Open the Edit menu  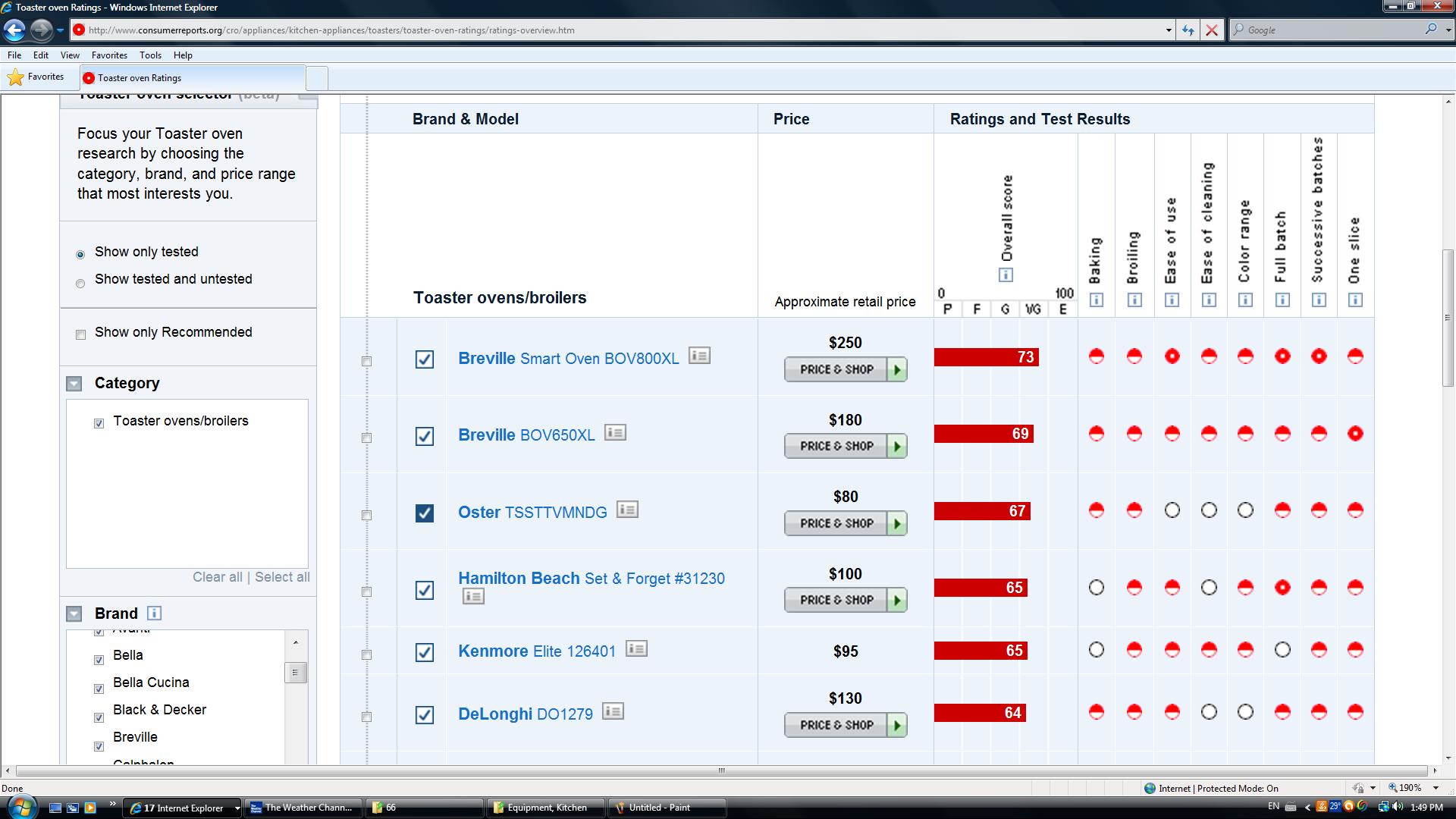click(41, 55)
